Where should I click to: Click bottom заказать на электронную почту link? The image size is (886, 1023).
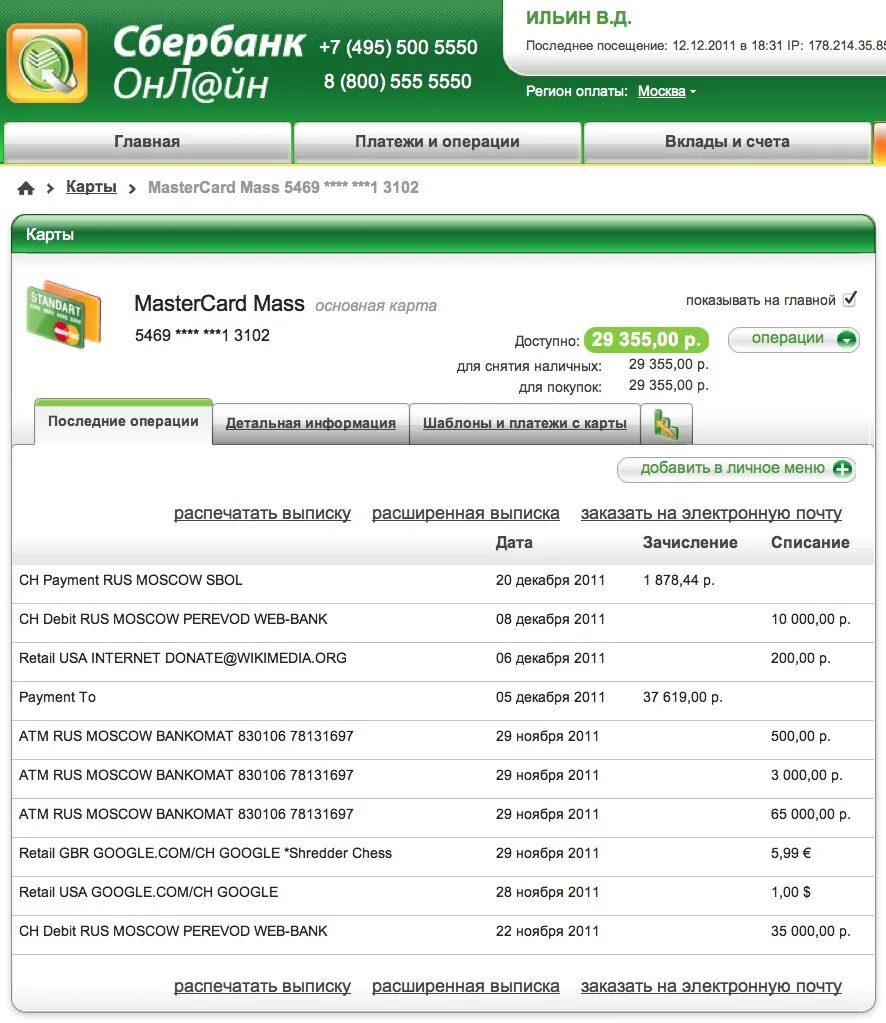point(711,986)
